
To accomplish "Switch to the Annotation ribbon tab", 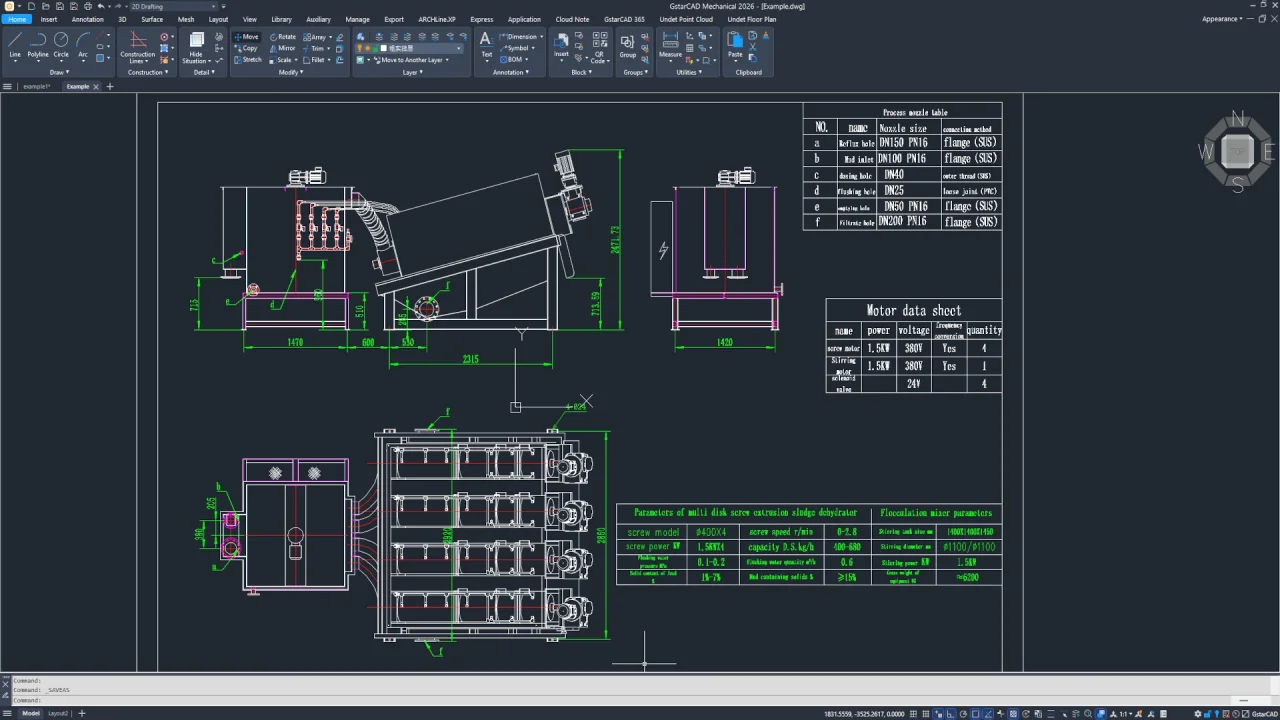I will point(88,19).
